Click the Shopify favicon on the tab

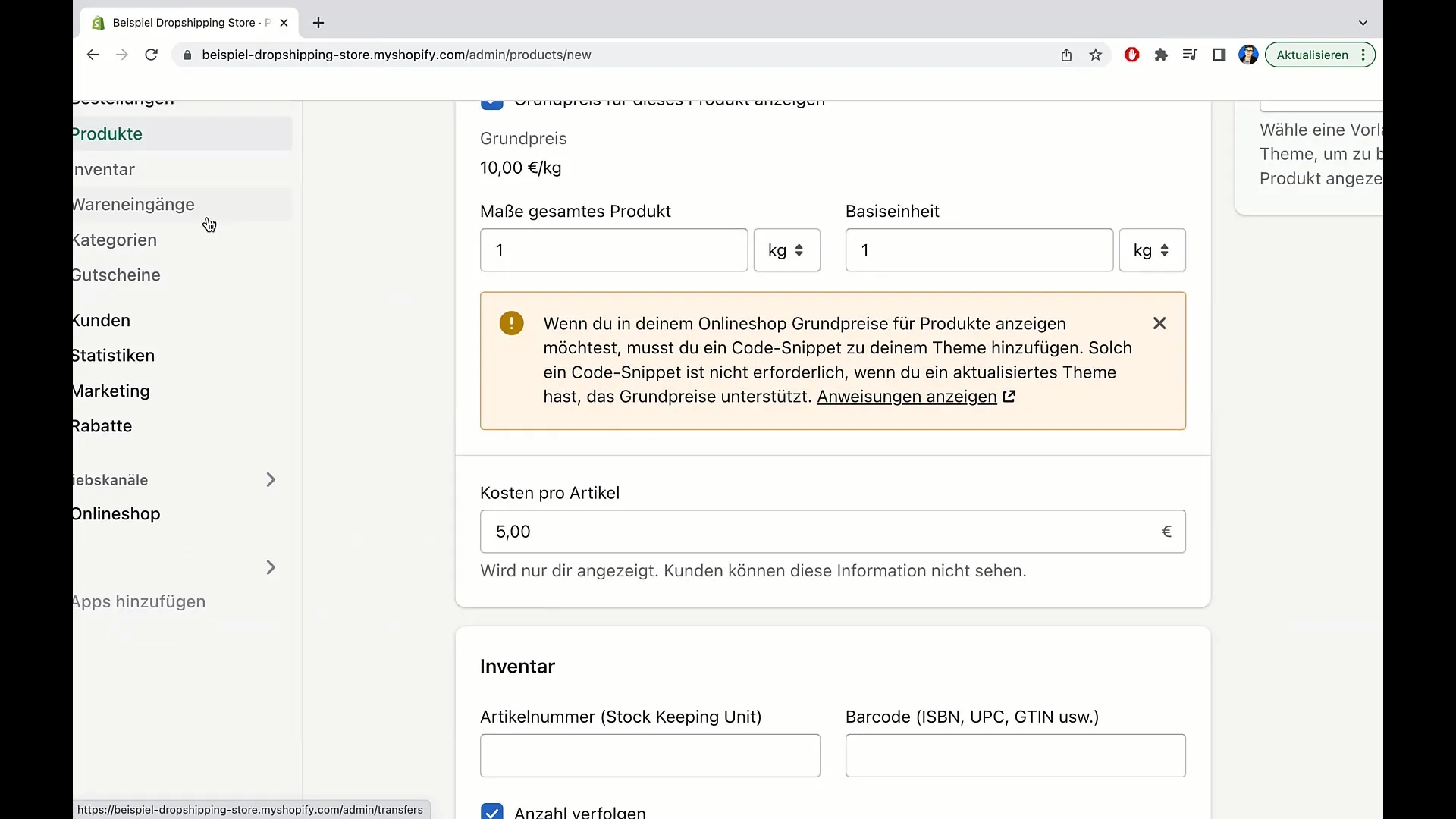[x=98, y=23]
